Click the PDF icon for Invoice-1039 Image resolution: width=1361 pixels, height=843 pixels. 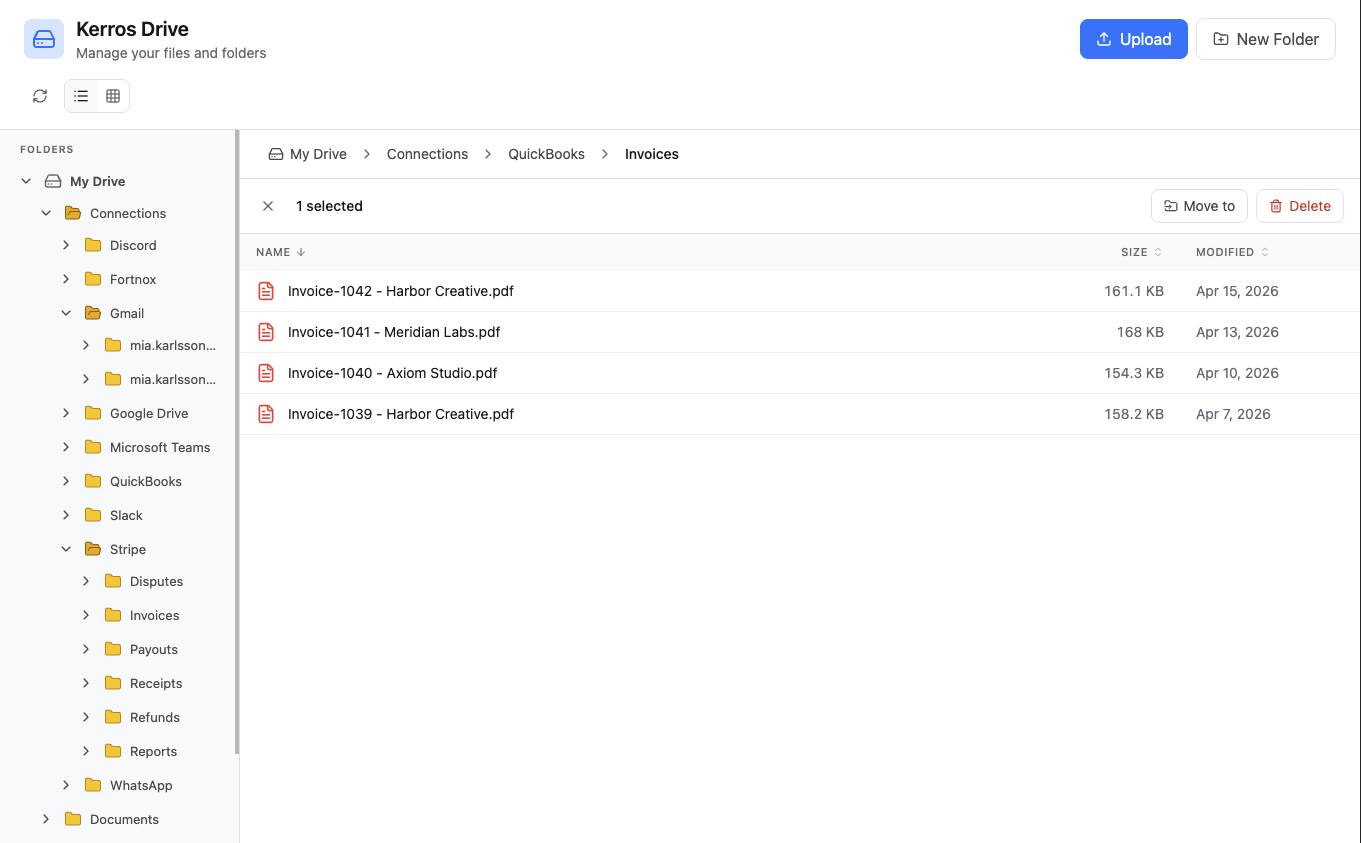point(265,413)
